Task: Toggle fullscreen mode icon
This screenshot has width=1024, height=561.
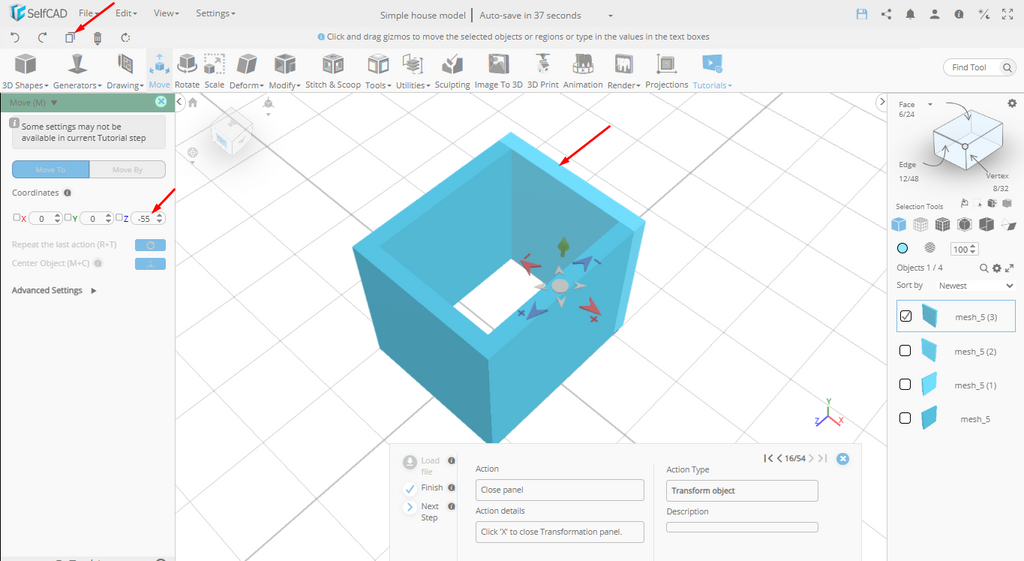Action: click(1008, 14)
